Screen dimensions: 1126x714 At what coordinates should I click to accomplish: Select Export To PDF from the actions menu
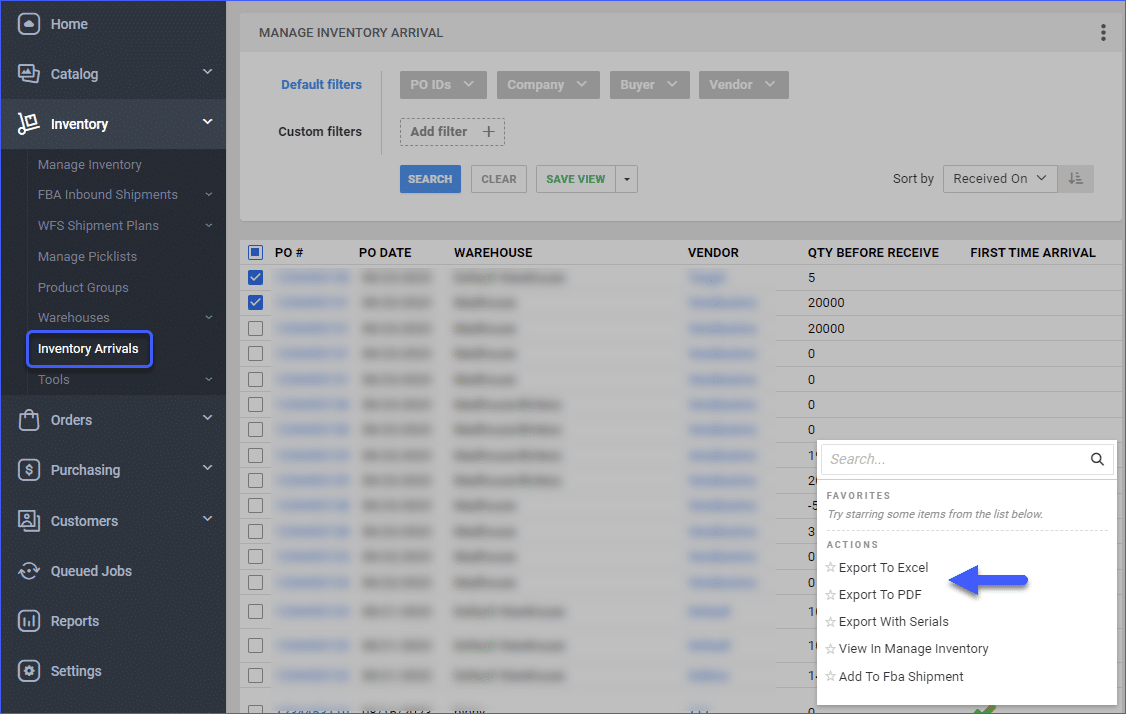(880, 594)
